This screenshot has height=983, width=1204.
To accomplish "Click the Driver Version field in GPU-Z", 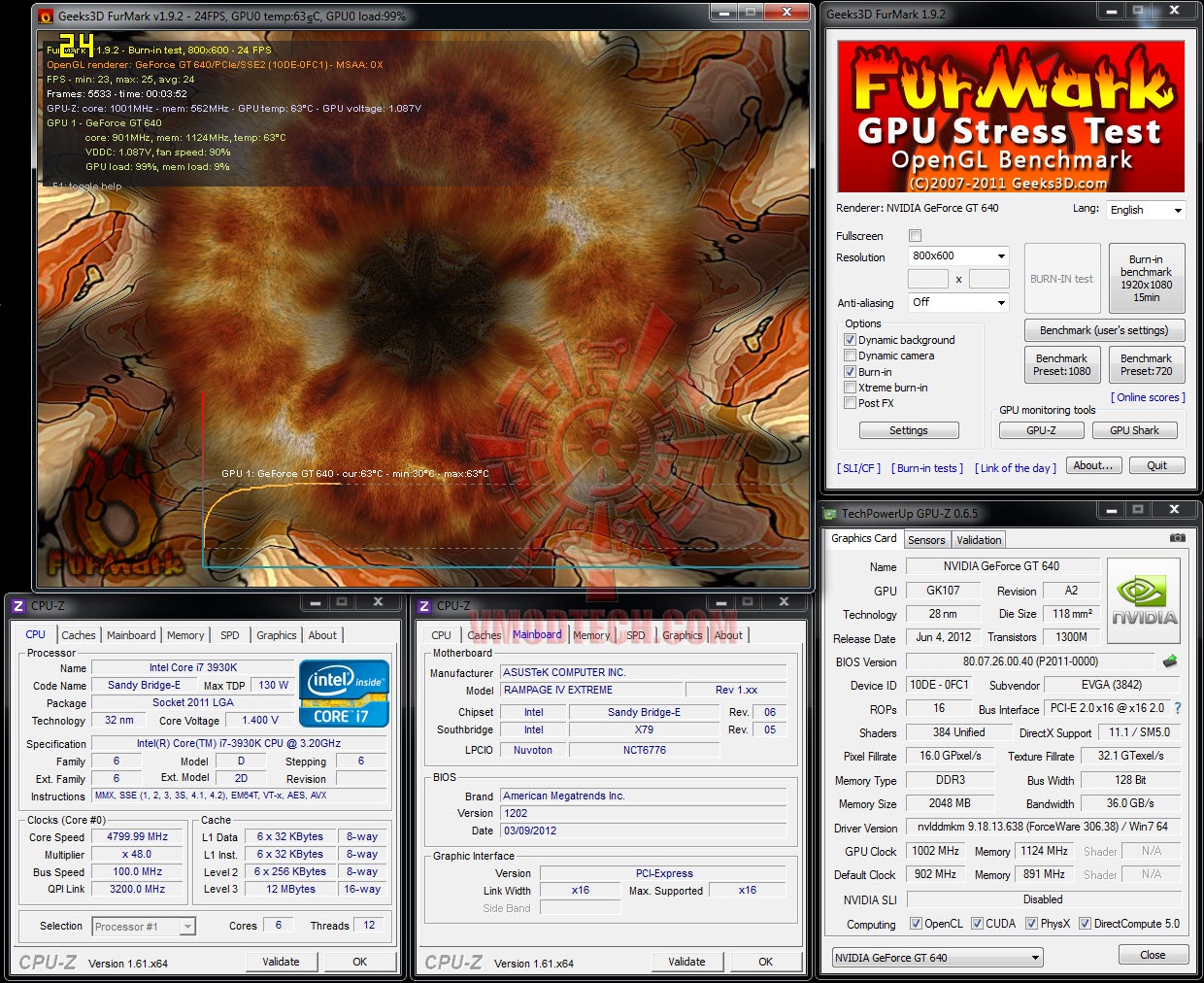I will click(1043, 827).
